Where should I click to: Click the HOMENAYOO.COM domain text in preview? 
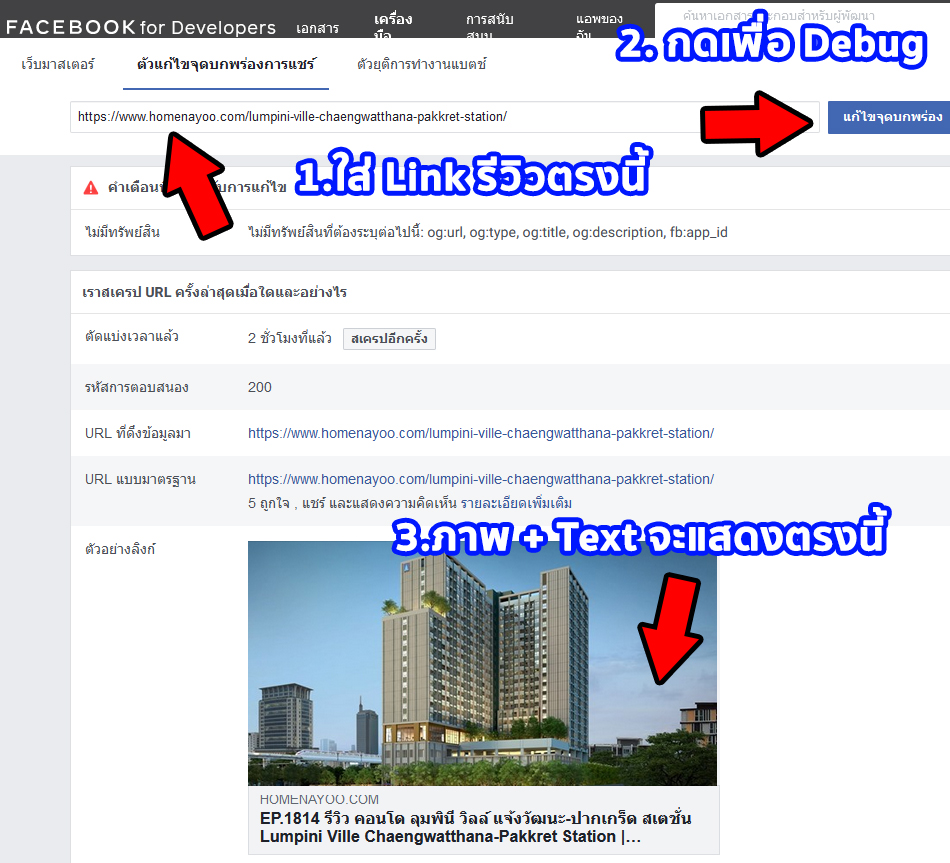[x=319, y=799]
